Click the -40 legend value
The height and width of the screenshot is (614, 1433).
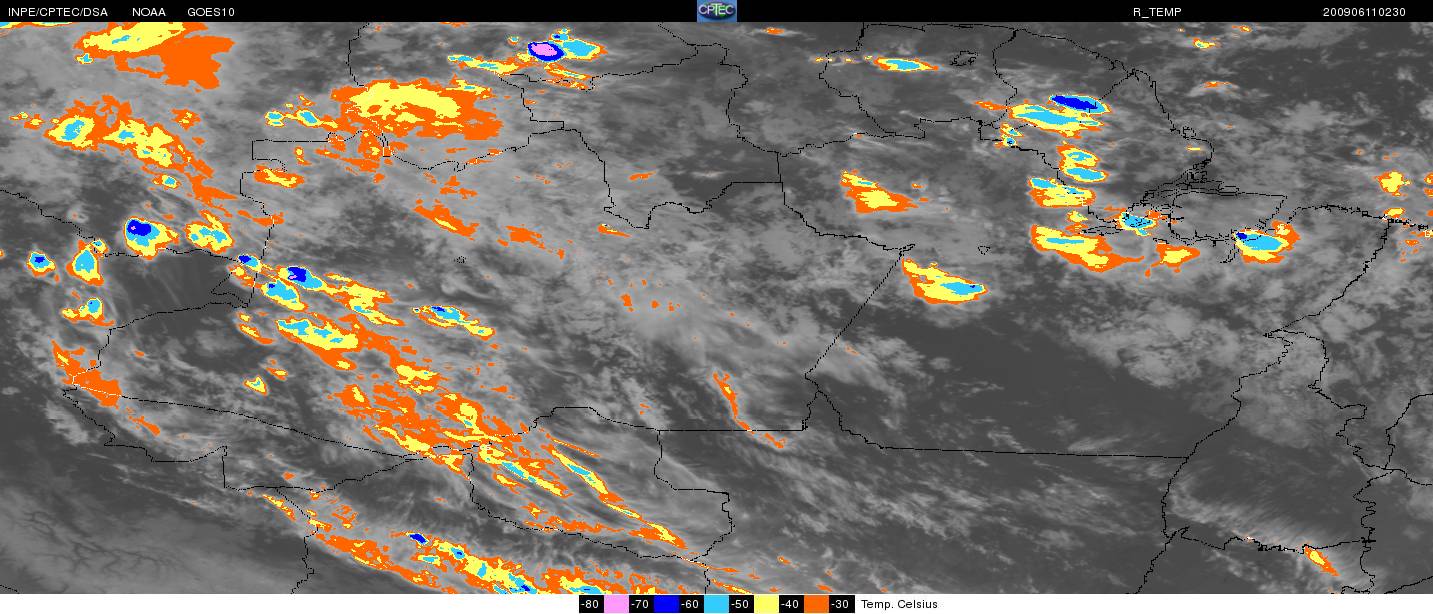[790, 604]
